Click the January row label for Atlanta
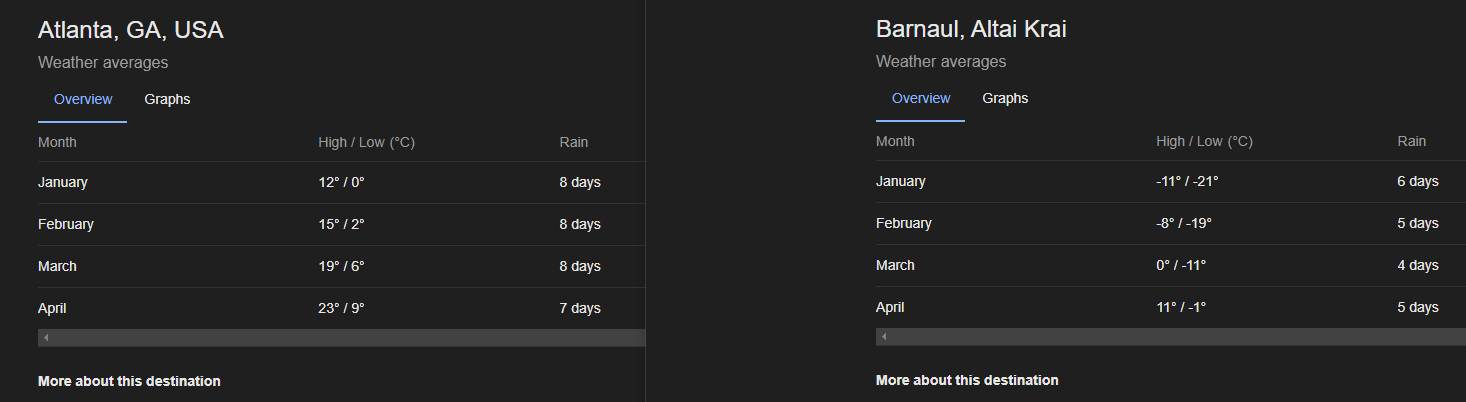The width and height of the screenshot is (1466, 402). click(x=63, y=182)
